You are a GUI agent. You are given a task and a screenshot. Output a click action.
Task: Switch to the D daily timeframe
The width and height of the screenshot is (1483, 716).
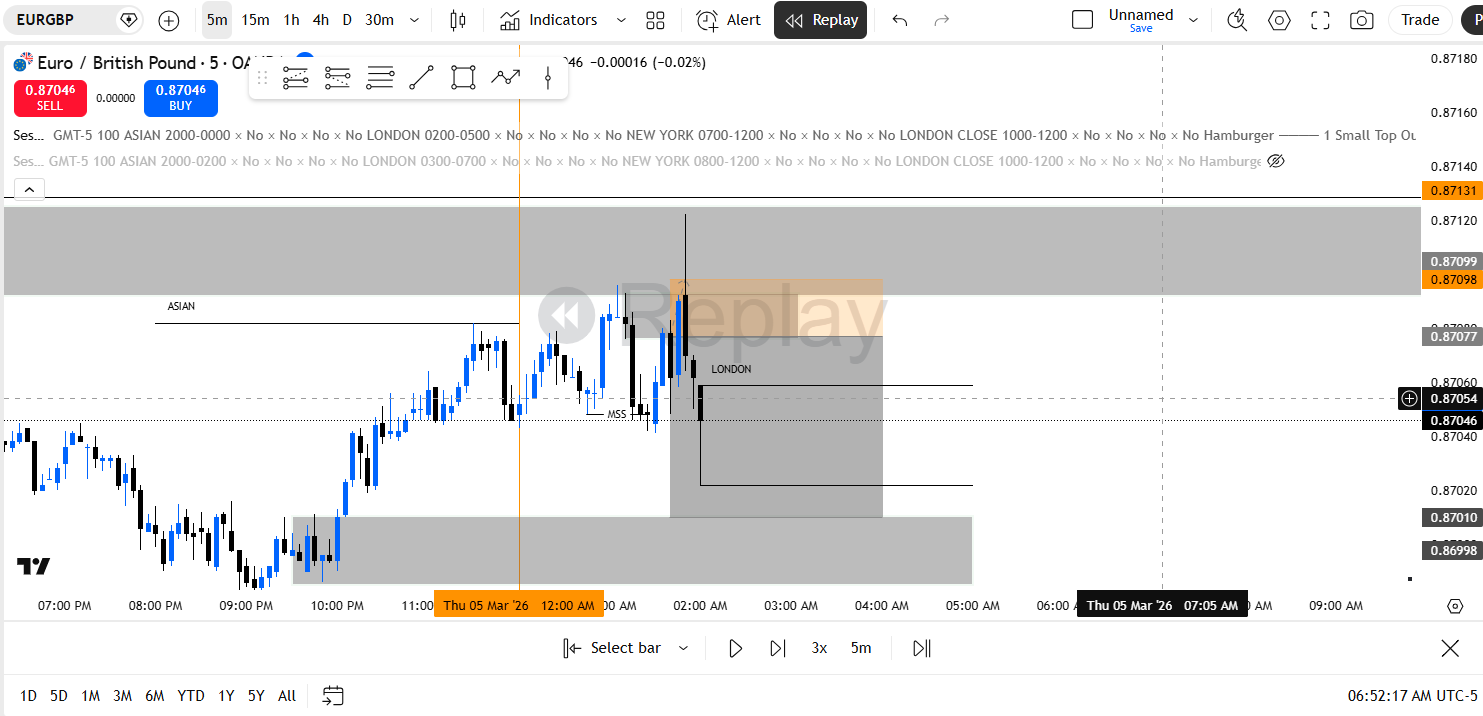[347, 20]
